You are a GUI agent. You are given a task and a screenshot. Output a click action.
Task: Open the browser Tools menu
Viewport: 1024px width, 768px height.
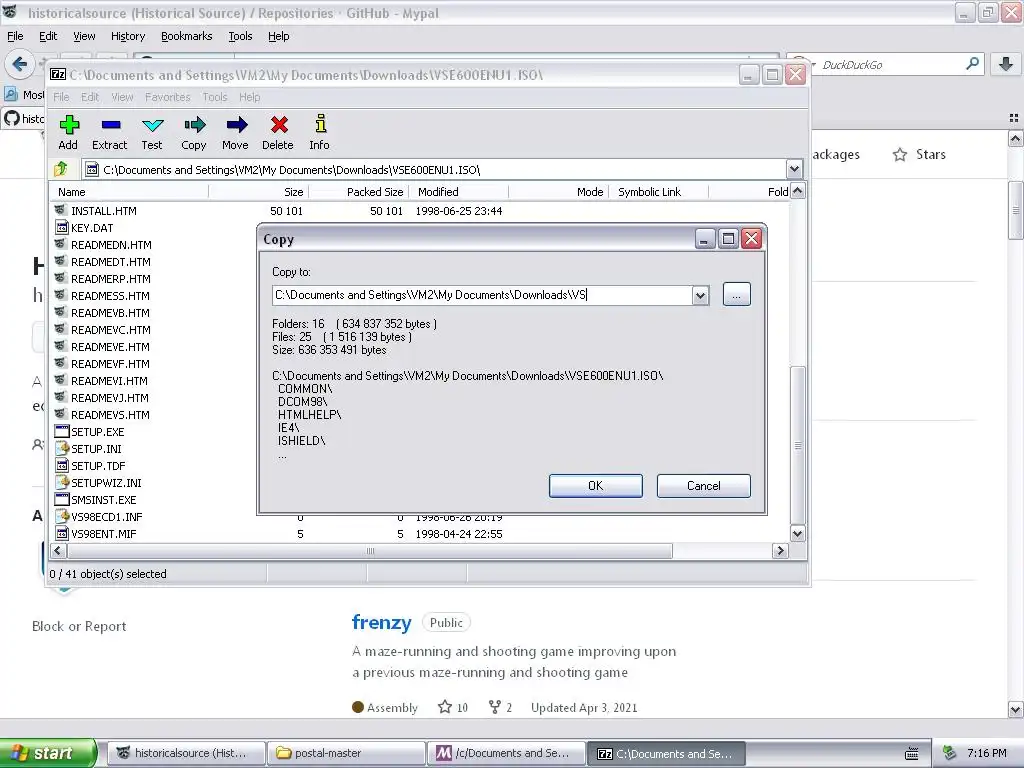[x=240, y=36]
